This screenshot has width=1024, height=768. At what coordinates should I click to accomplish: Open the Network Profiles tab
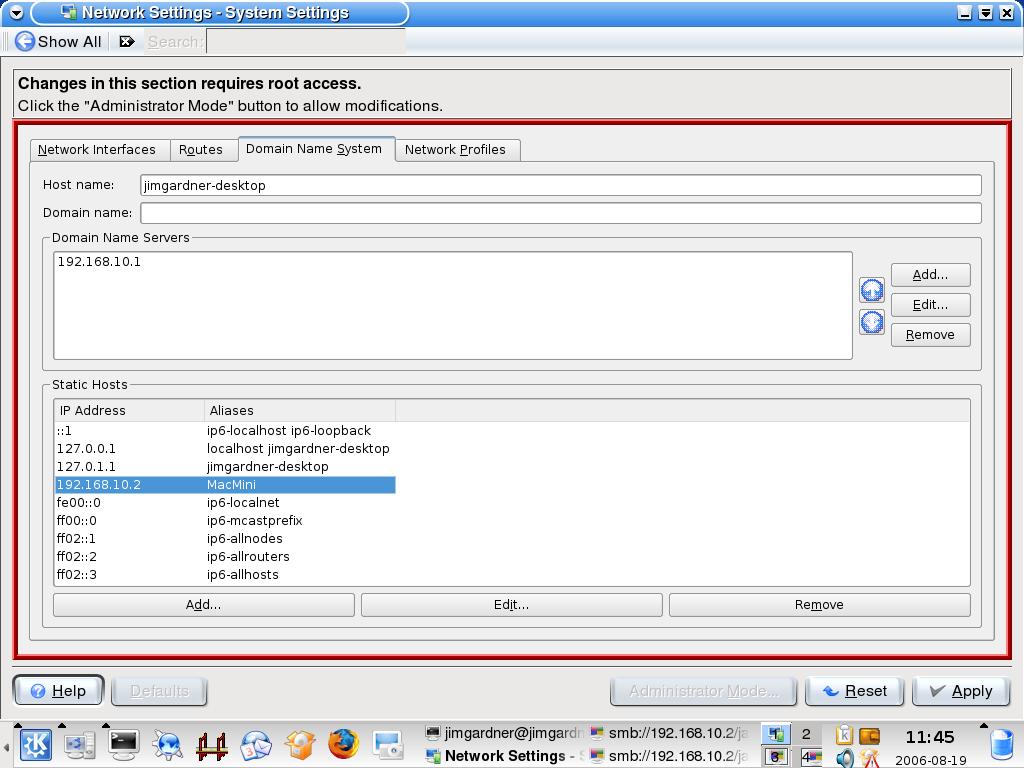click(x=455, y=149)
